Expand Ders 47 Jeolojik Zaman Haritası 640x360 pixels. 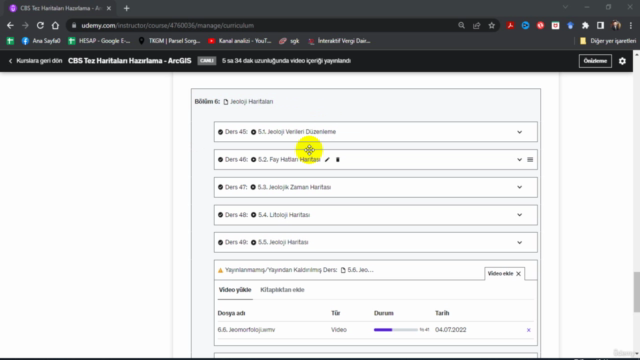[519, 187]
